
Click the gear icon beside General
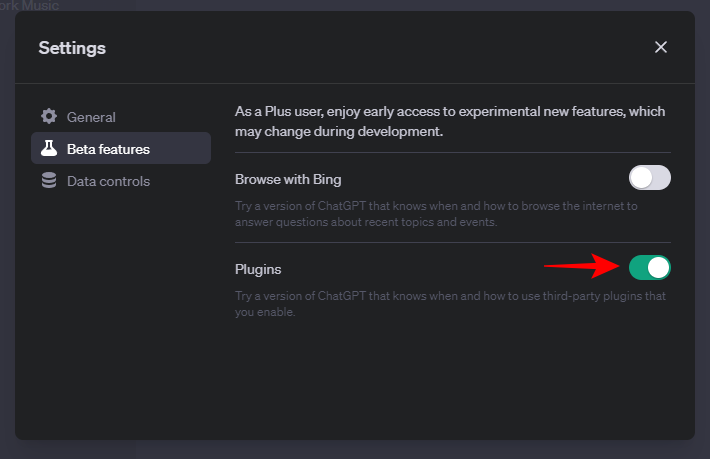tap(48, 117)
